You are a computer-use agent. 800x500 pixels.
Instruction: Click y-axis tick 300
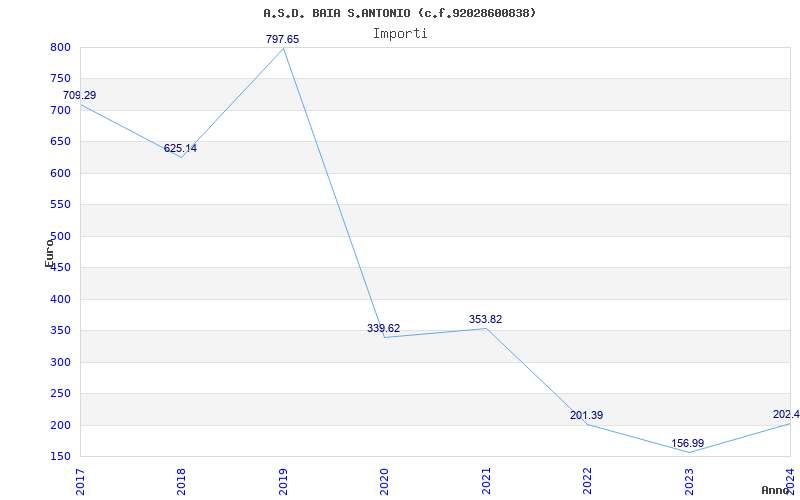pyautogui.click(x=60, y=362)
